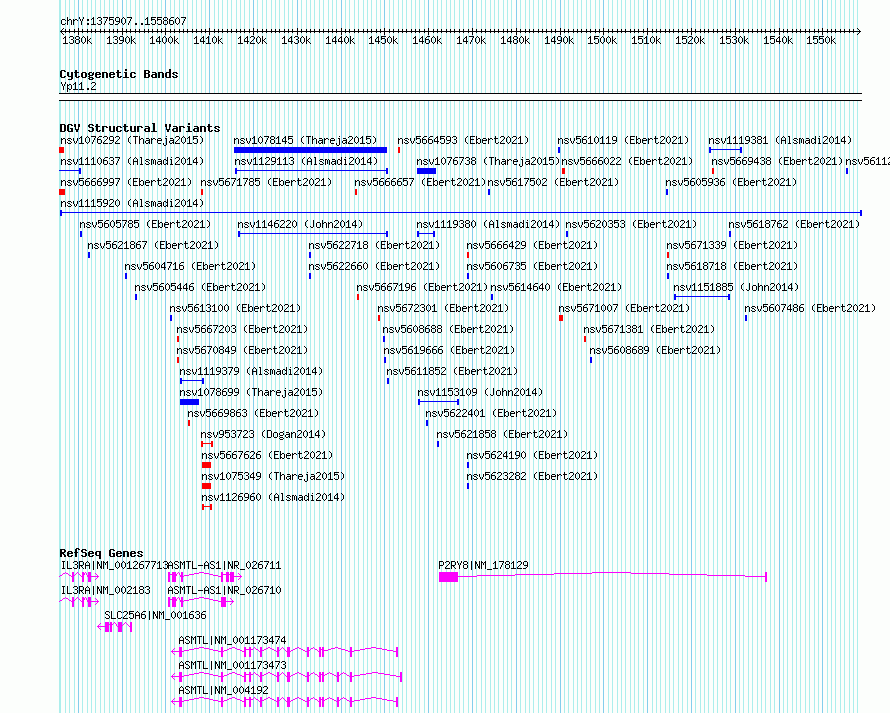Open the nsv1119381 (Alsmadi2014) variant label
Image resolution: width=890 pixels, height=713 pixels.
pyautogui.click(x=780, y=140)
